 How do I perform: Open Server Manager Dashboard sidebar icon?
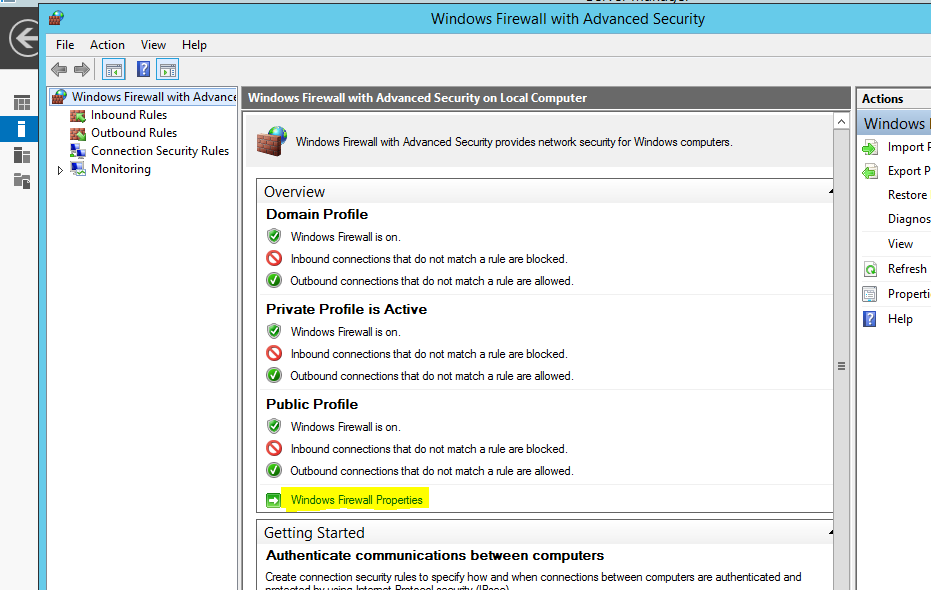(x=22, y=103)
